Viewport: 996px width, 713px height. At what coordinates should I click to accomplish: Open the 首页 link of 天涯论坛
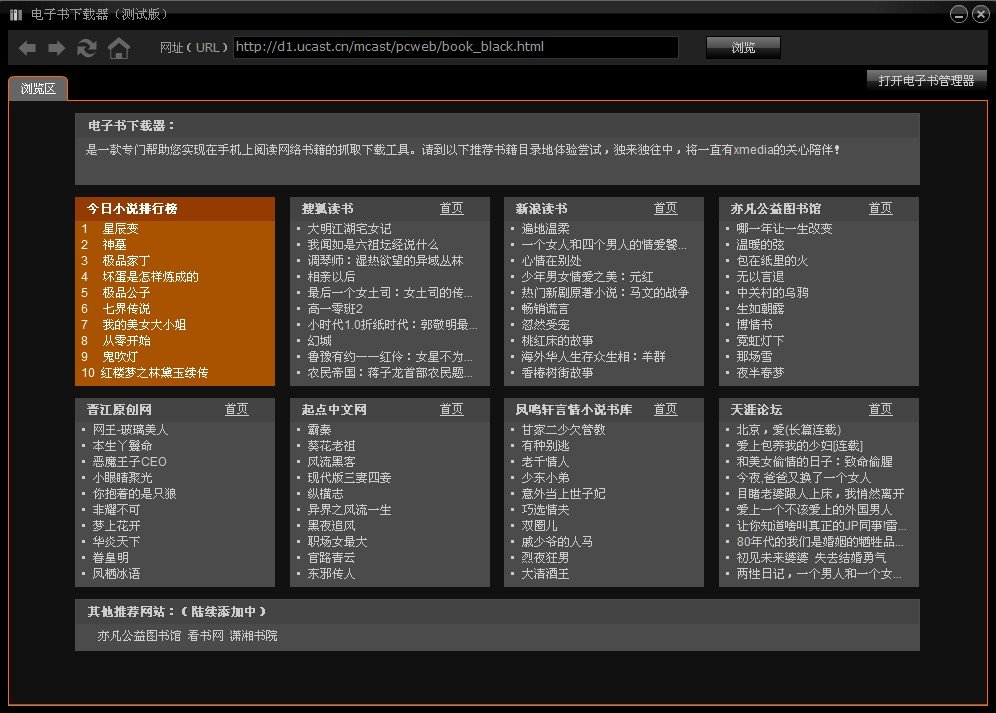tap(880, 409)
